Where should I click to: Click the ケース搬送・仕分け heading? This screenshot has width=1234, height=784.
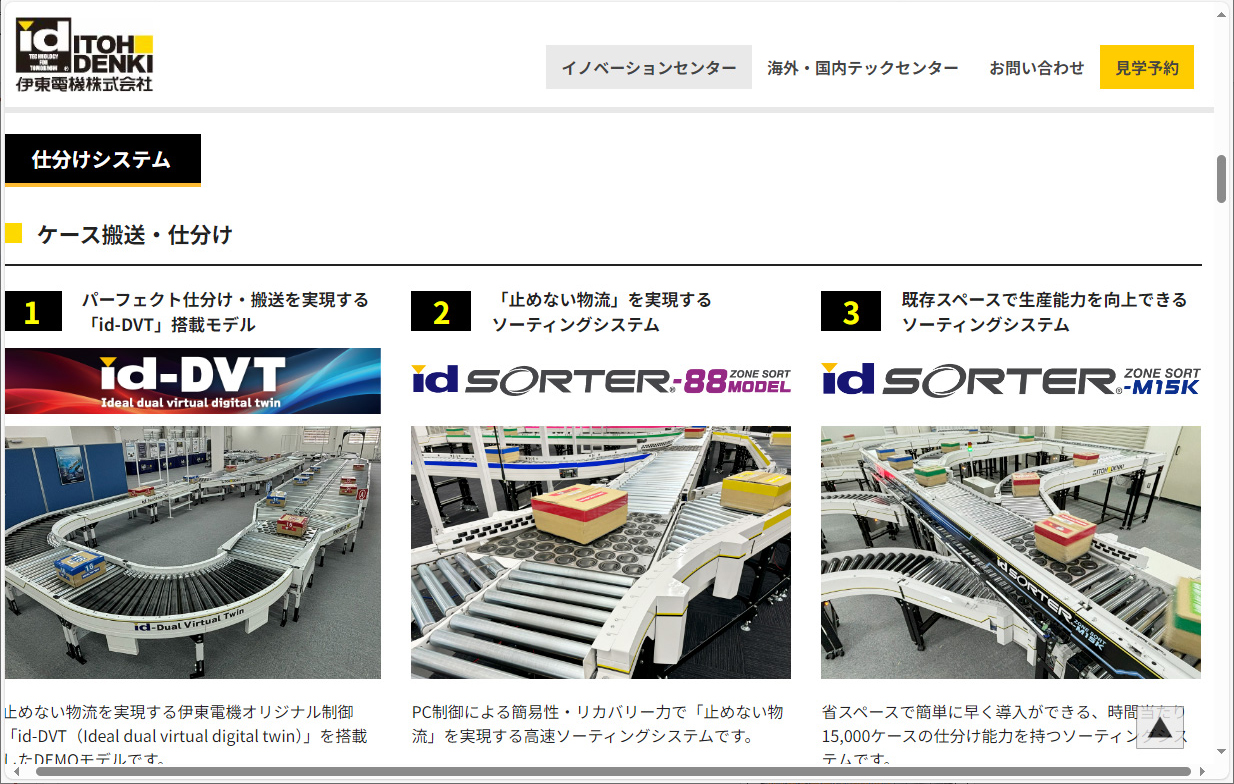[134, 235]
